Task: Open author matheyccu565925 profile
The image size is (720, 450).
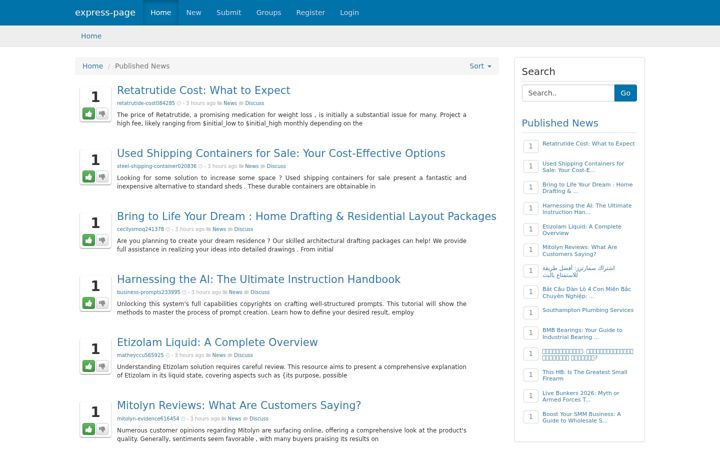Action: point(140,355)
